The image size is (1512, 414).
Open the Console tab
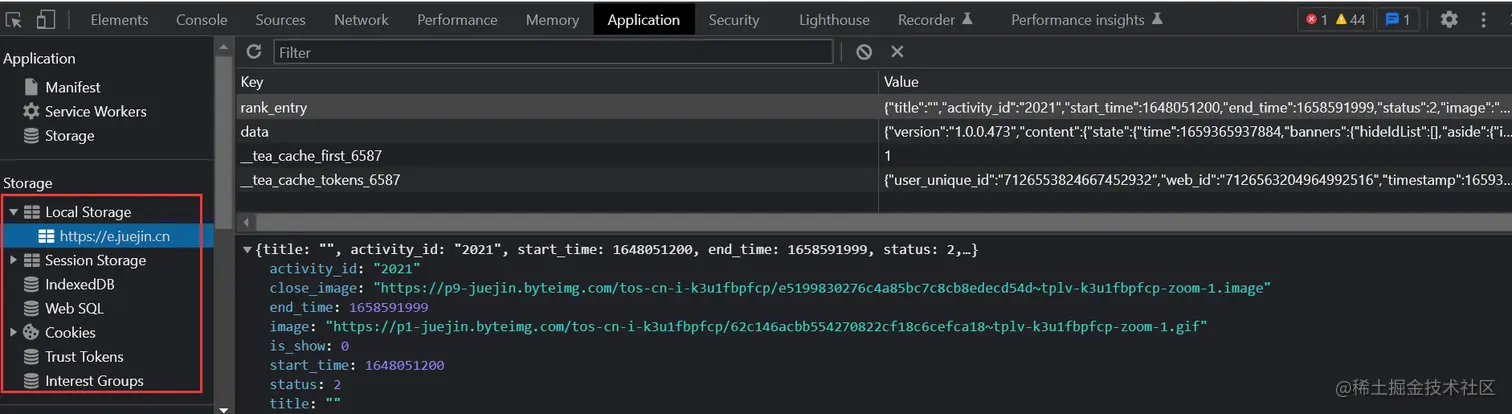tap(202, 20)
